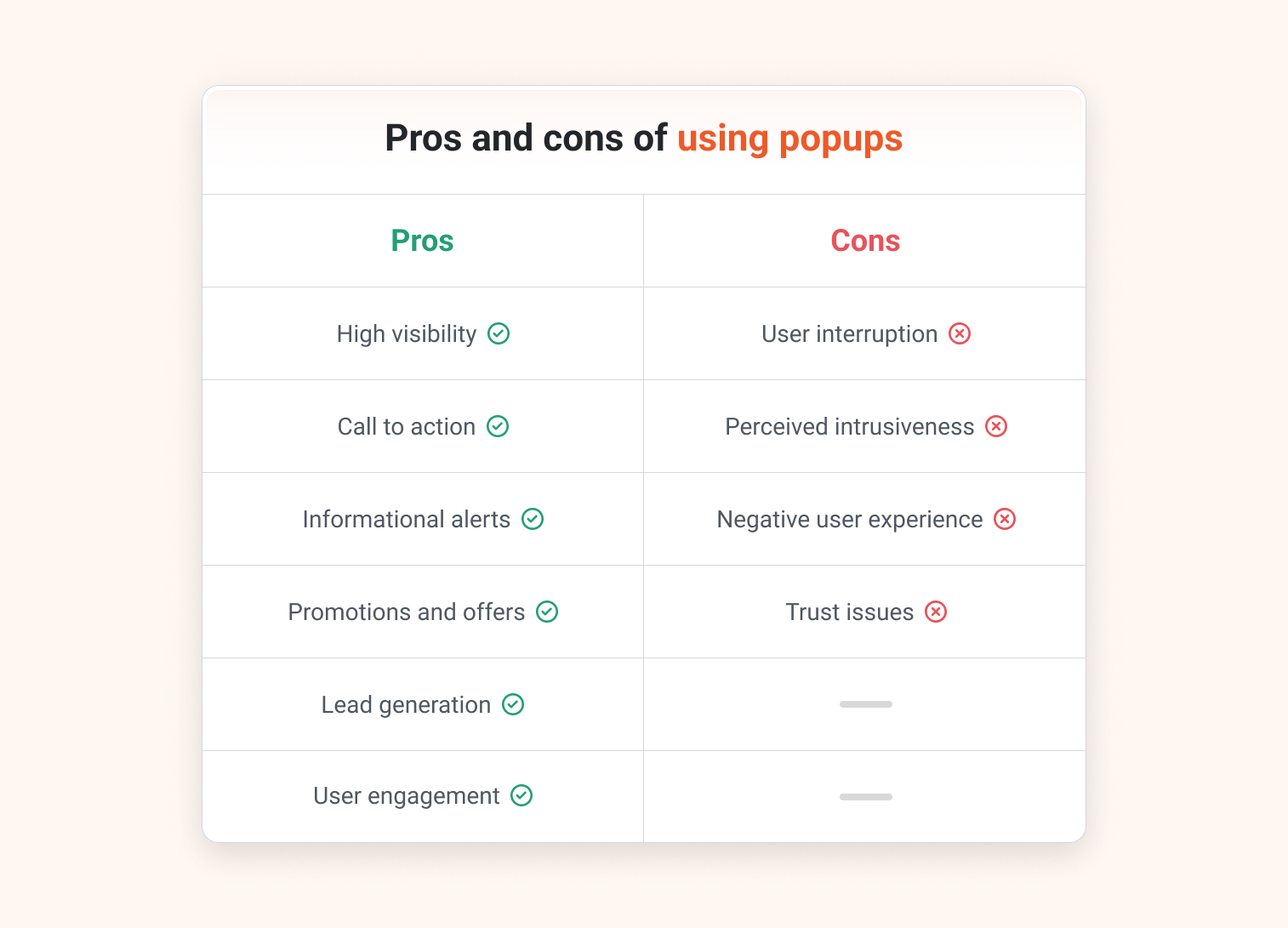Click the red X icon beside User interruption
1288x928 pixels.
click(960, 334)
